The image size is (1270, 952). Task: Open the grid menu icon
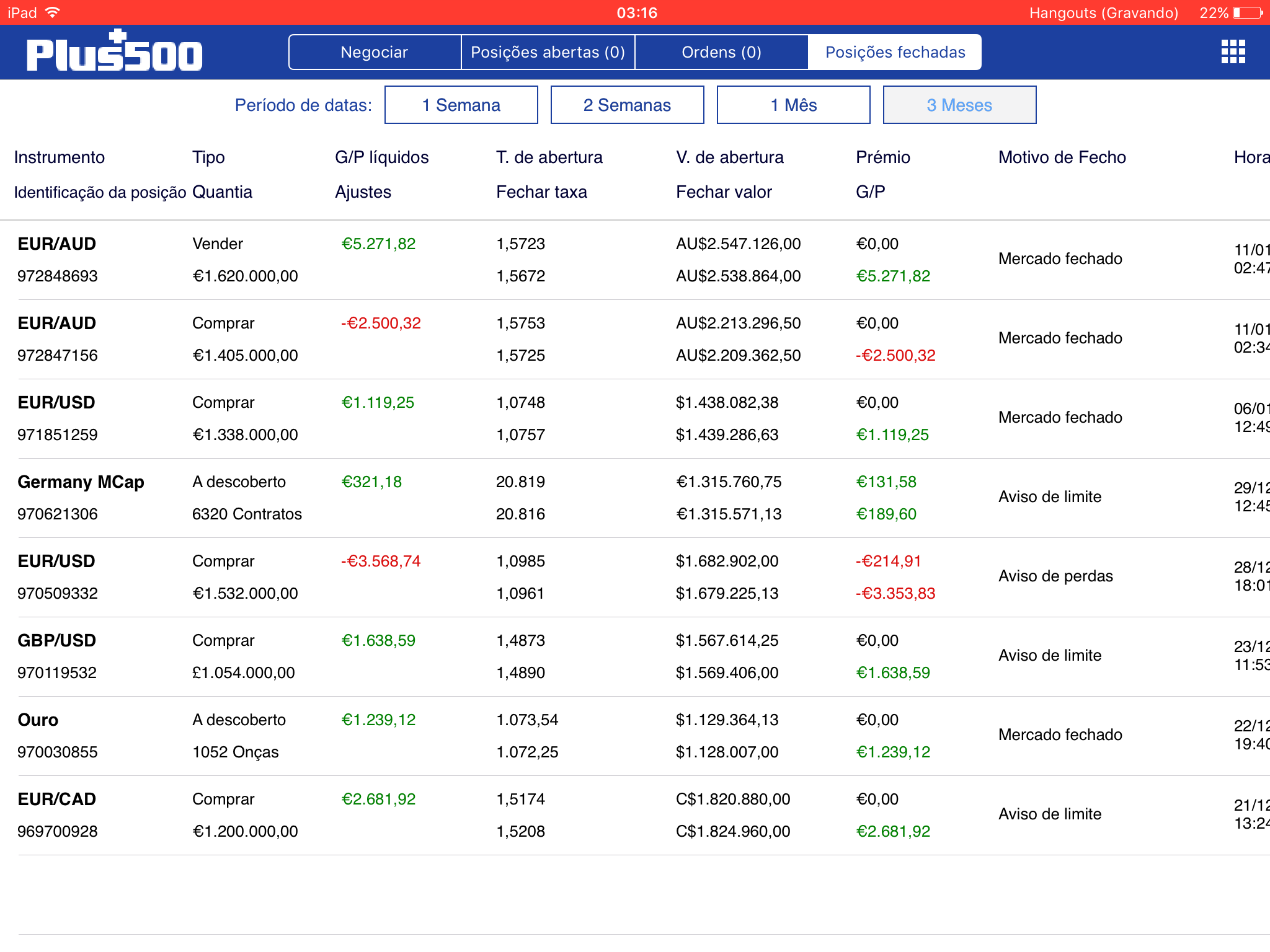1233,52
